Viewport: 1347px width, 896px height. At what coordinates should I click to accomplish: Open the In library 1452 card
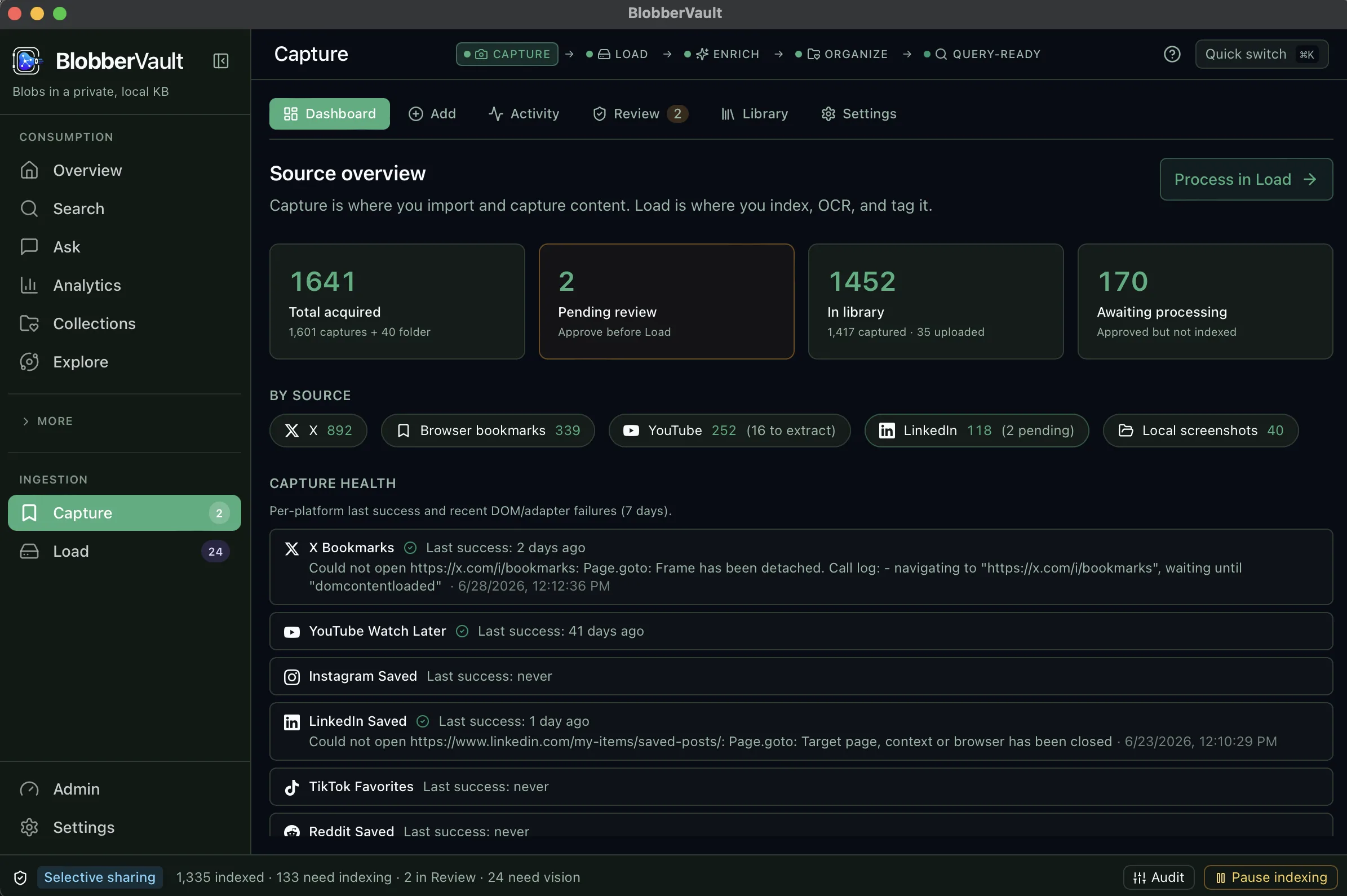936,301
